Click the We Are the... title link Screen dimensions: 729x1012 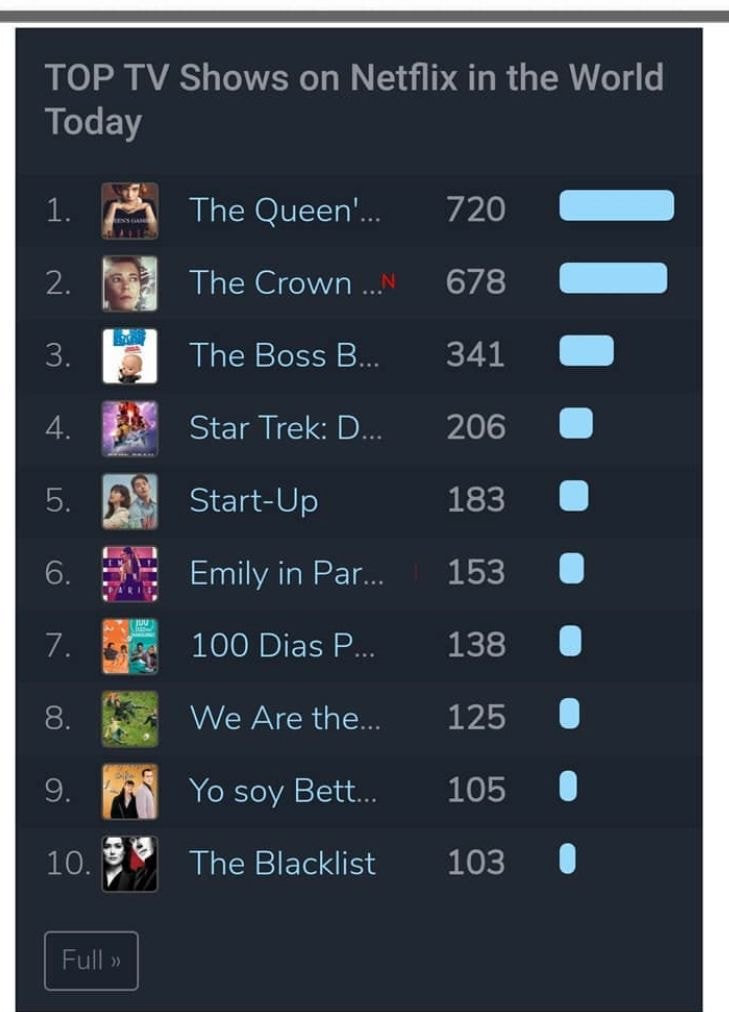(x=285, y=718)
